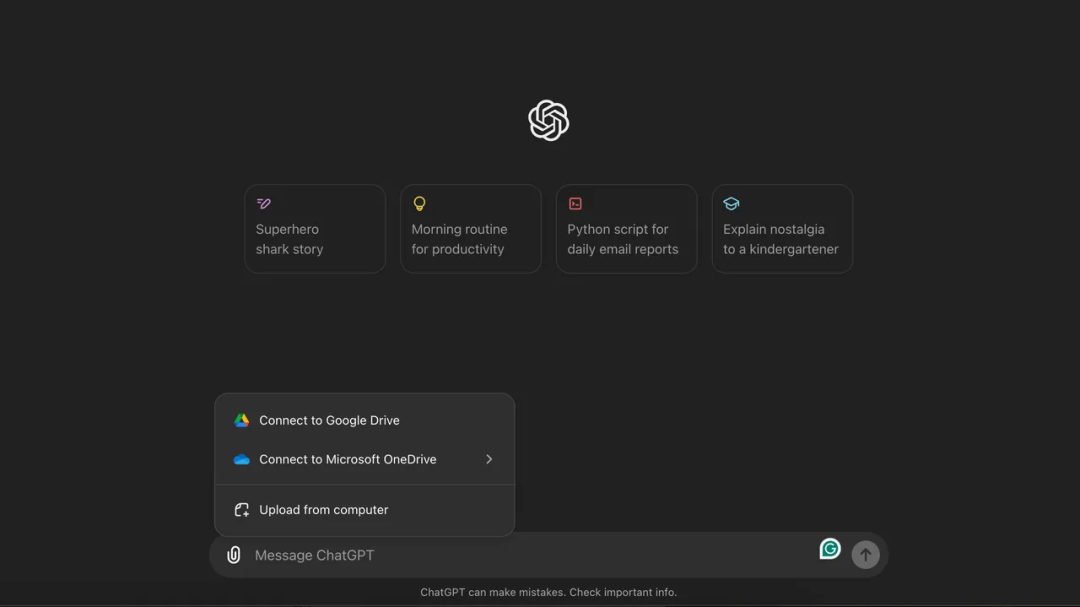Click the ChatGPT logo at center
Viewport: 1080px width, 607px height.
tap(548, 121)
